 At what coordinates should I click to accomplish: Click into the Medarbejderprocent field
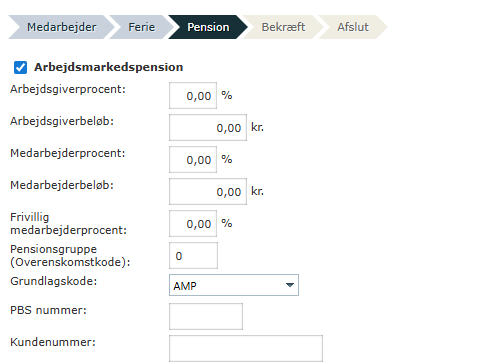click(193, 159)
